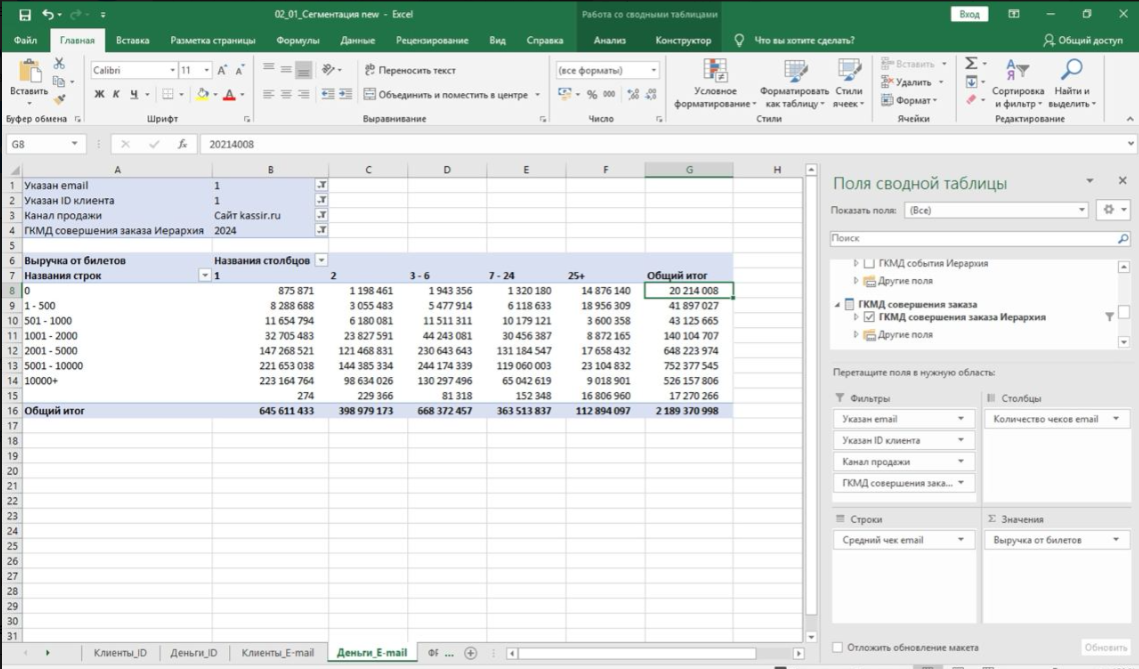Check the ГКМД события Иерархия field
Screen dimensions: 1139x669
coord(867,263)
